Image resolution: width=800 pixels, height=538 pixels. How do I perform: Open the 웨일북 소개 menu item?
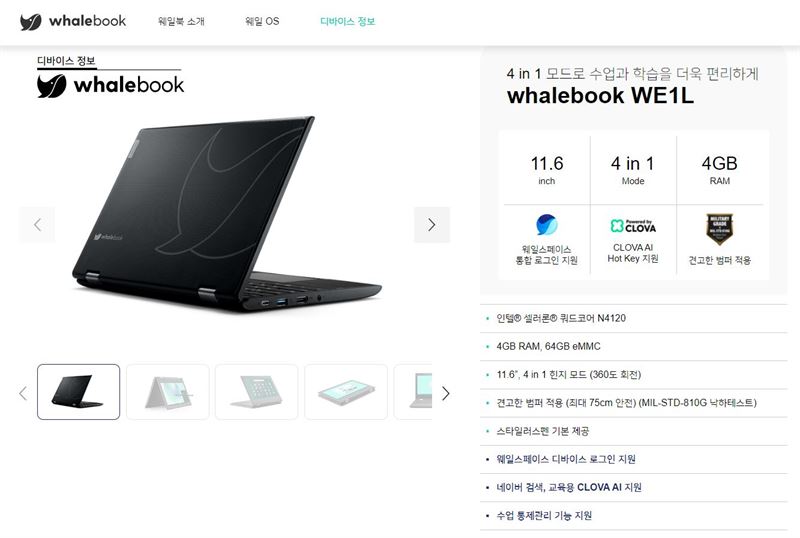click(181, 21)
